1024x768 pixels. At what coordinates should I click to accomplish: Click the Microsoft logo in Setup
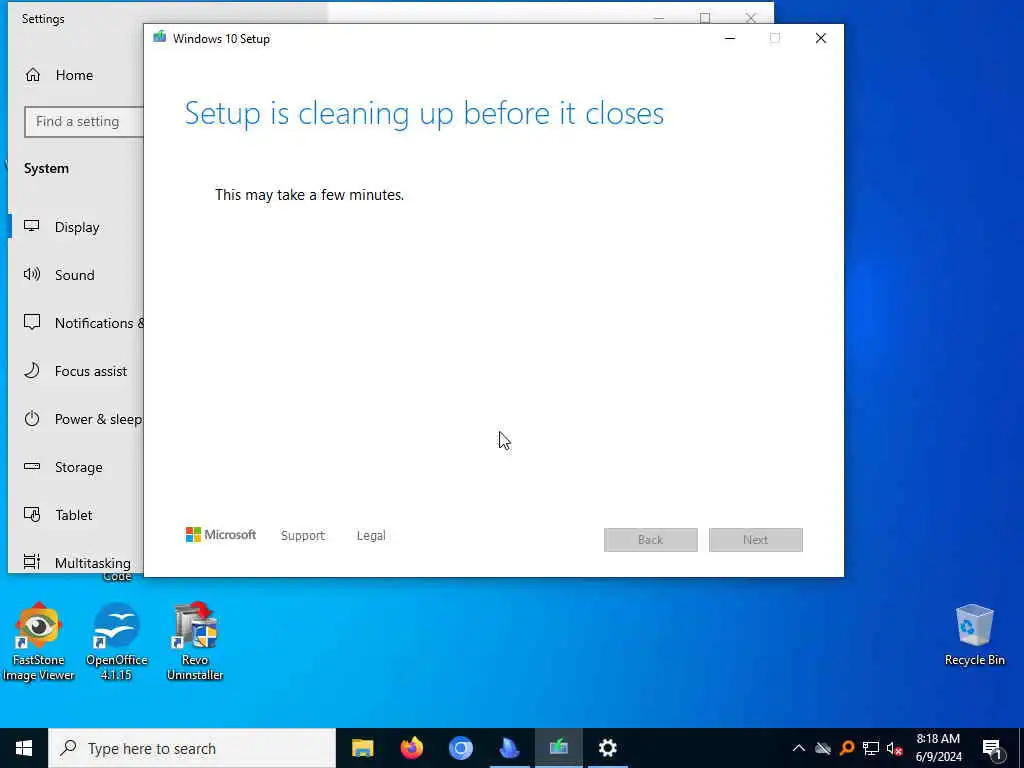(221, 535)
